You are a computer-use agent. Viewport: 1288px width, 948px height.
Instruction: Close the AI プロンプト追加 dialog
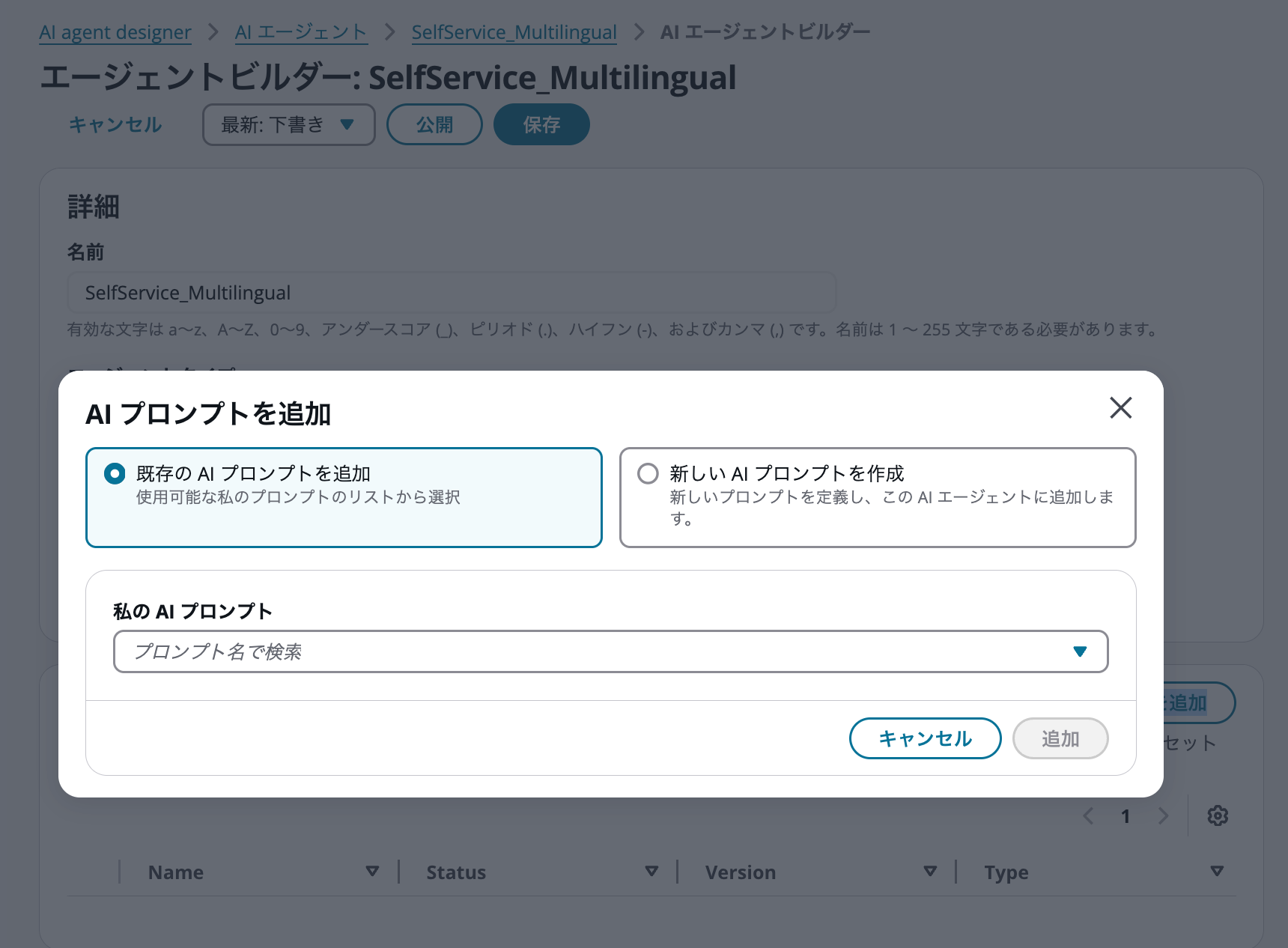click(1121, 409)
